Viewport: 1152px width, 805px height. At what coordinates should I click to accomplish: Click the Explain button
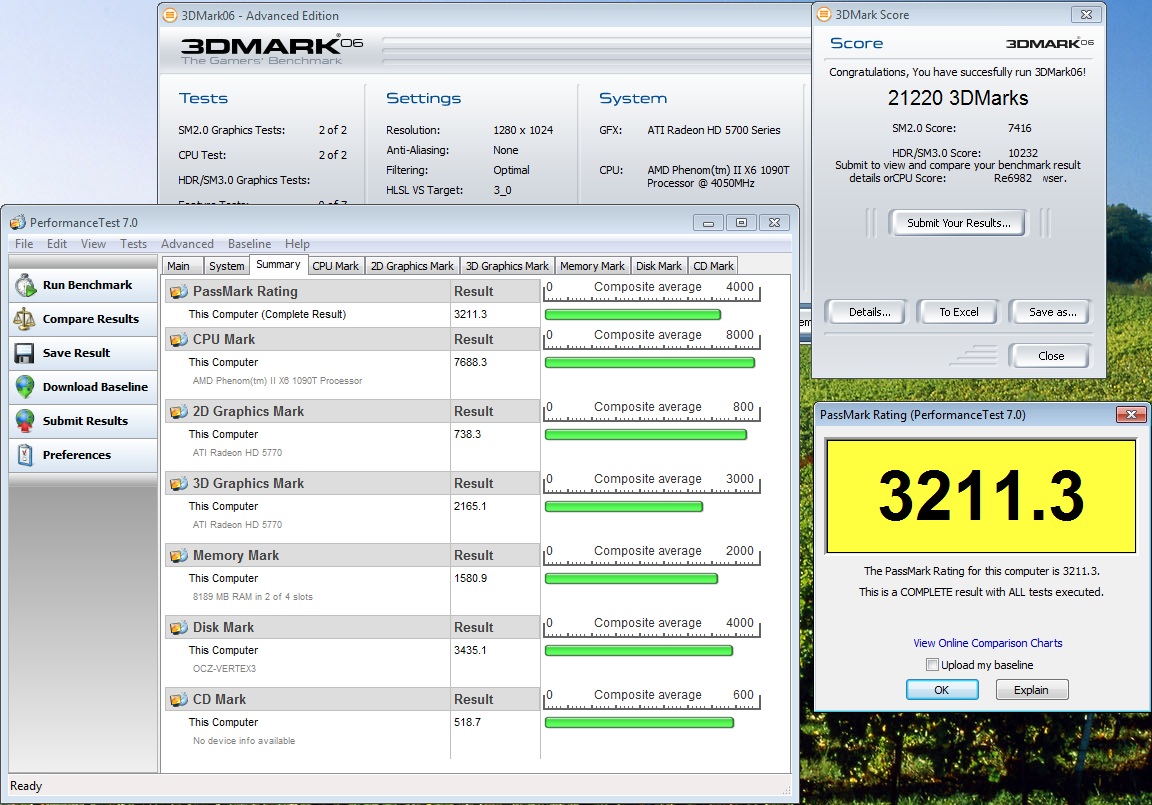point(1032,690)
